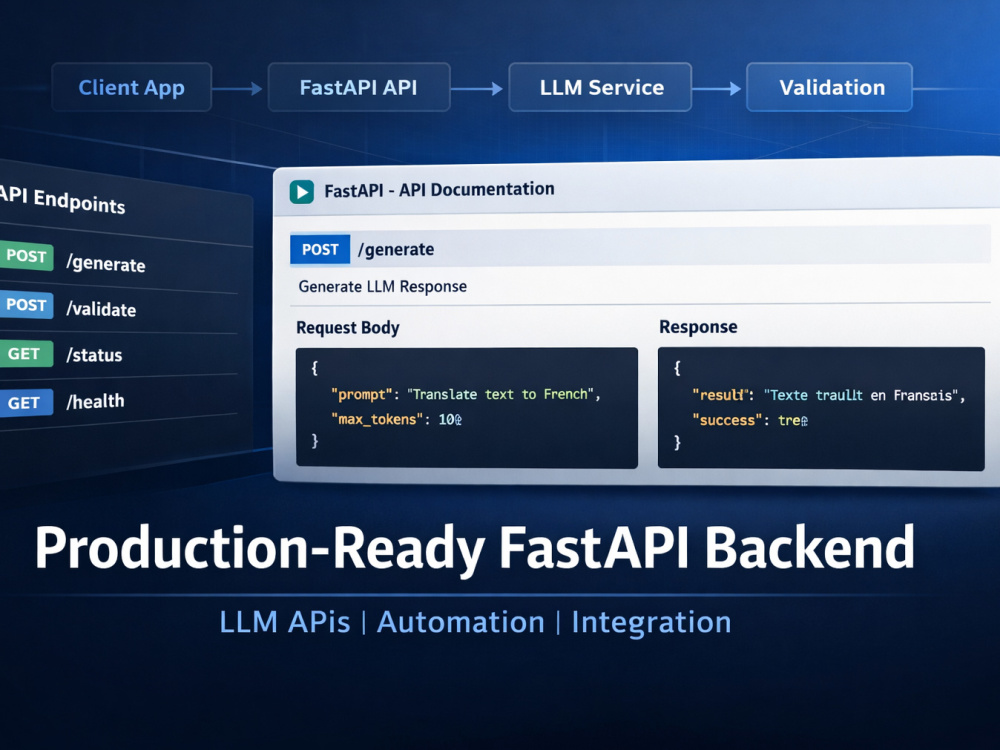Click the Generate LLM Response description
The width and height of the screenshot is (1000, 750).
[x=383, y=286]
